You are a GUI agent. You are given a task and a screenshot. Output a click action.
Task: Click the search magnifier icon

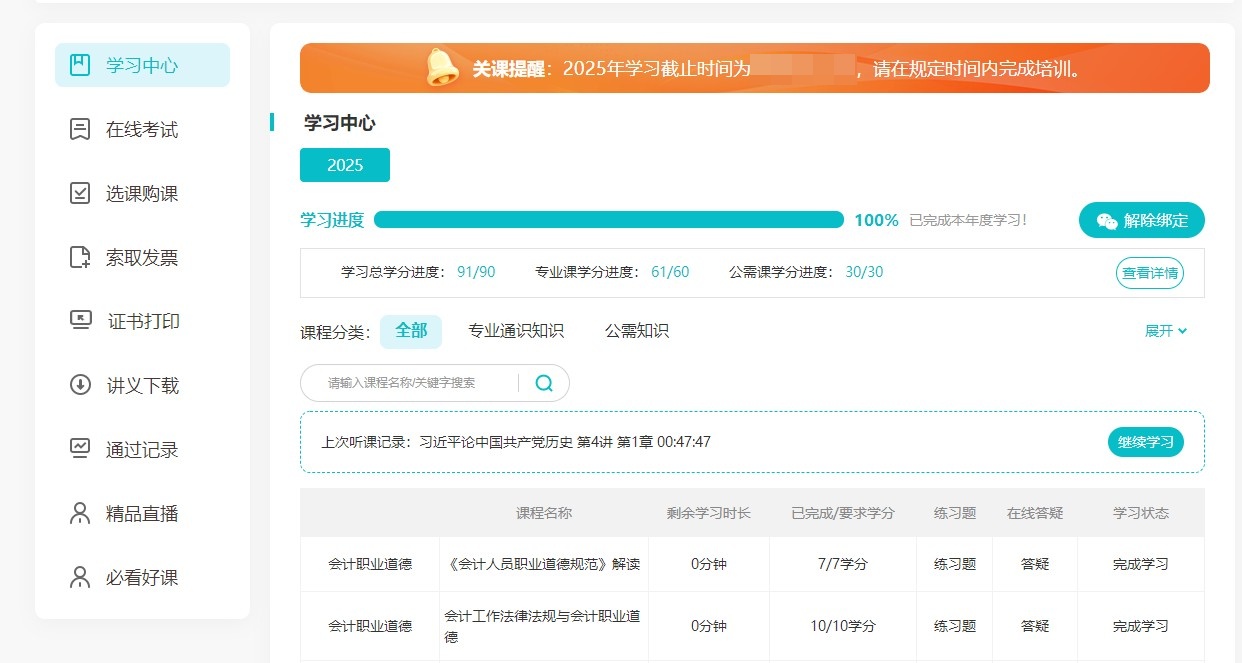pos(543,383)
